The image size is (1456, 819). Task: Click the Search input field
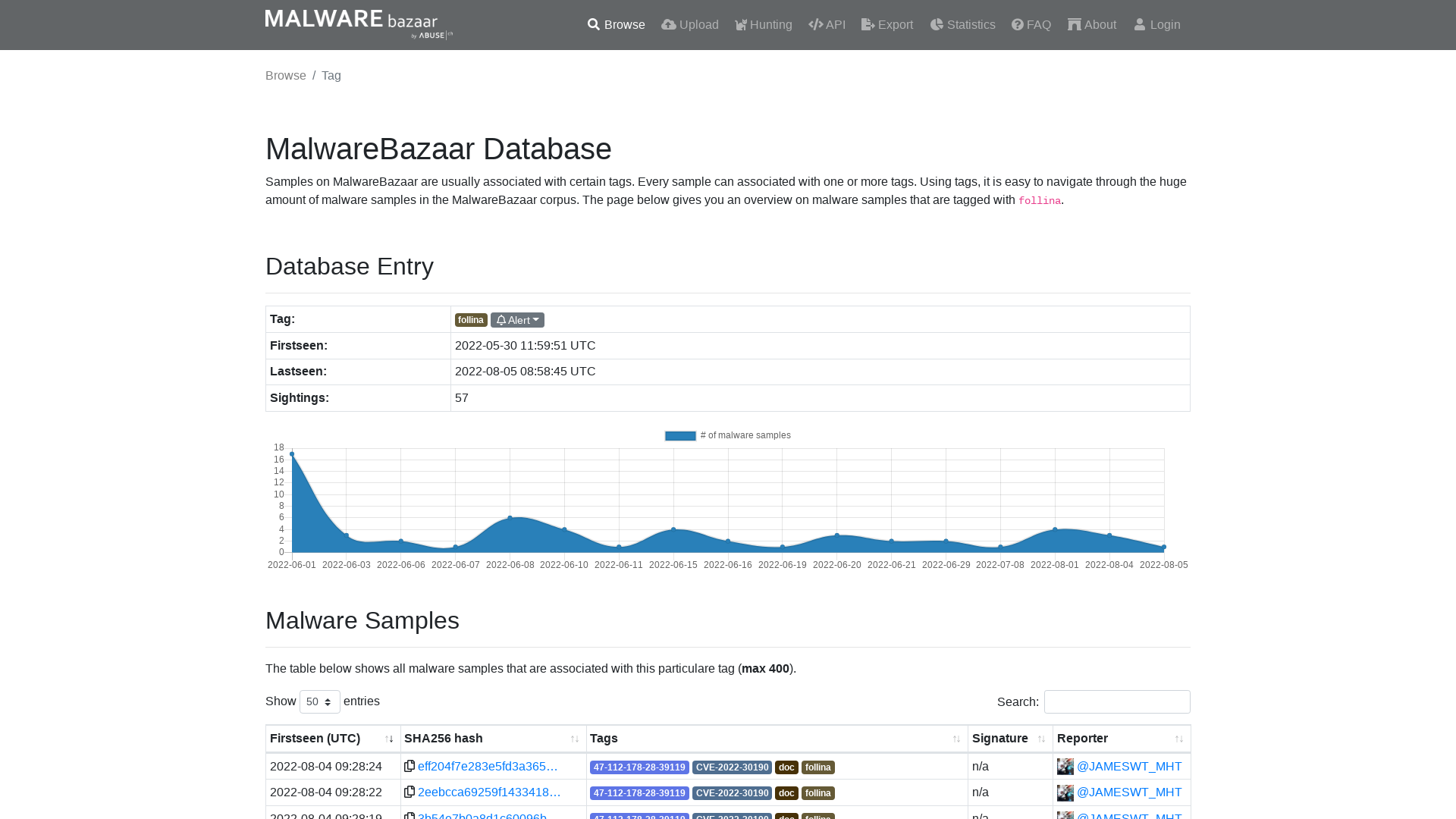[x=1117, y=702]
